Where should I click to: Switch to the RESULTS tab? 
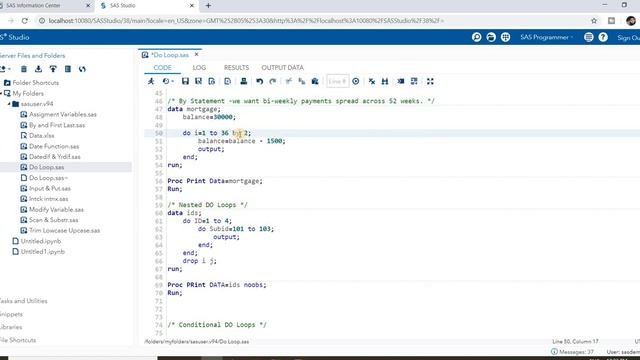(236, 67)
